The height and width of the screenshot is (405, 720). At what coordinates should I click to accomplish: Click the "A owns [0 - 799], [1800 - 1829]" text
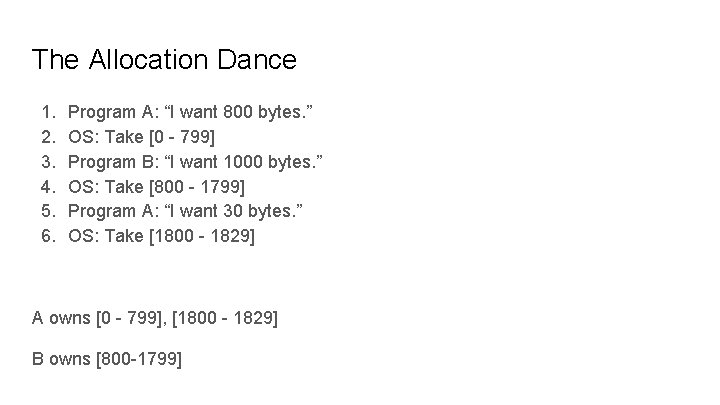coord(155,318)
